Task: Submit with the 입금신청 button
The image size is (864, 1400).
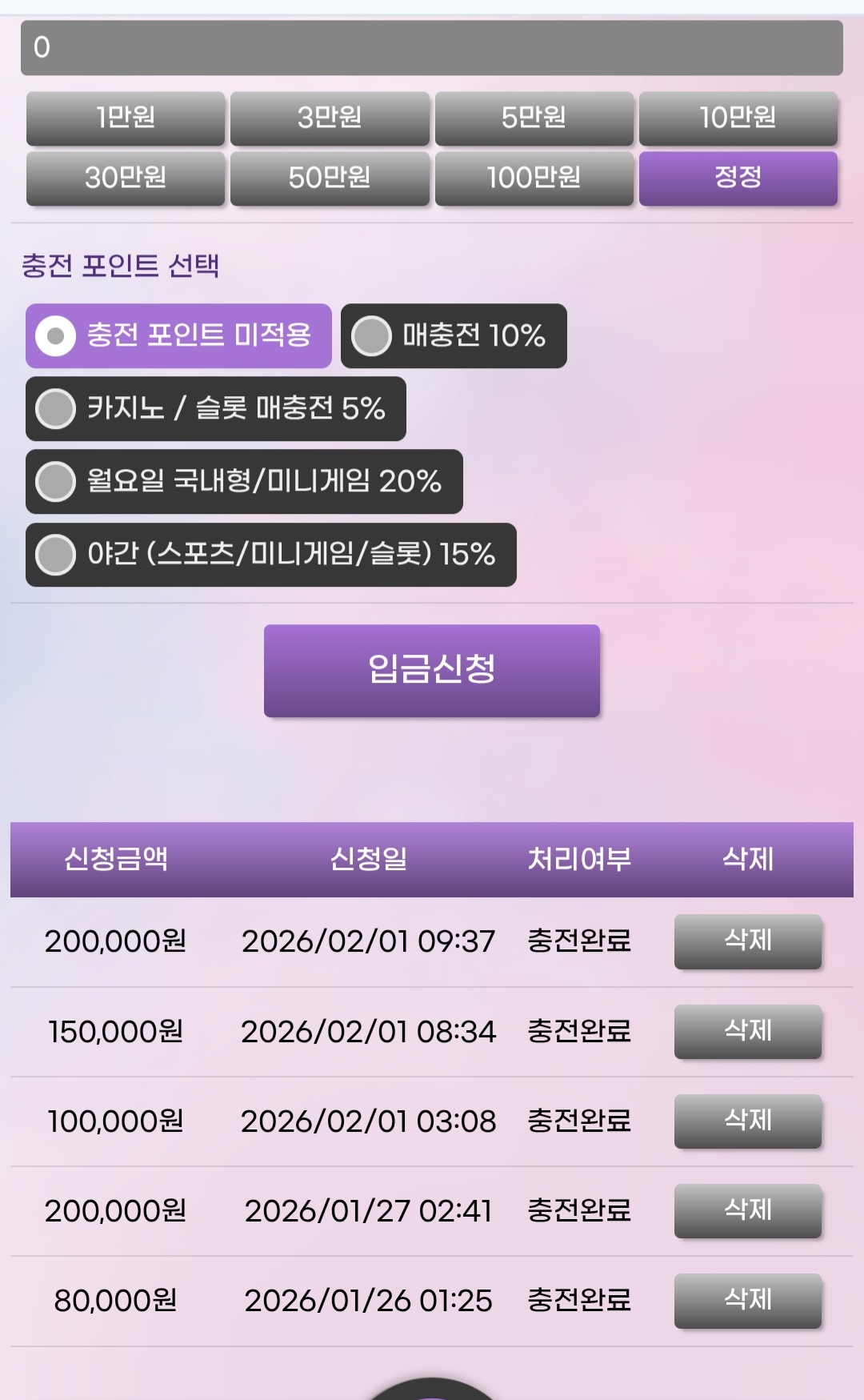Action: [x=432, y=670]
